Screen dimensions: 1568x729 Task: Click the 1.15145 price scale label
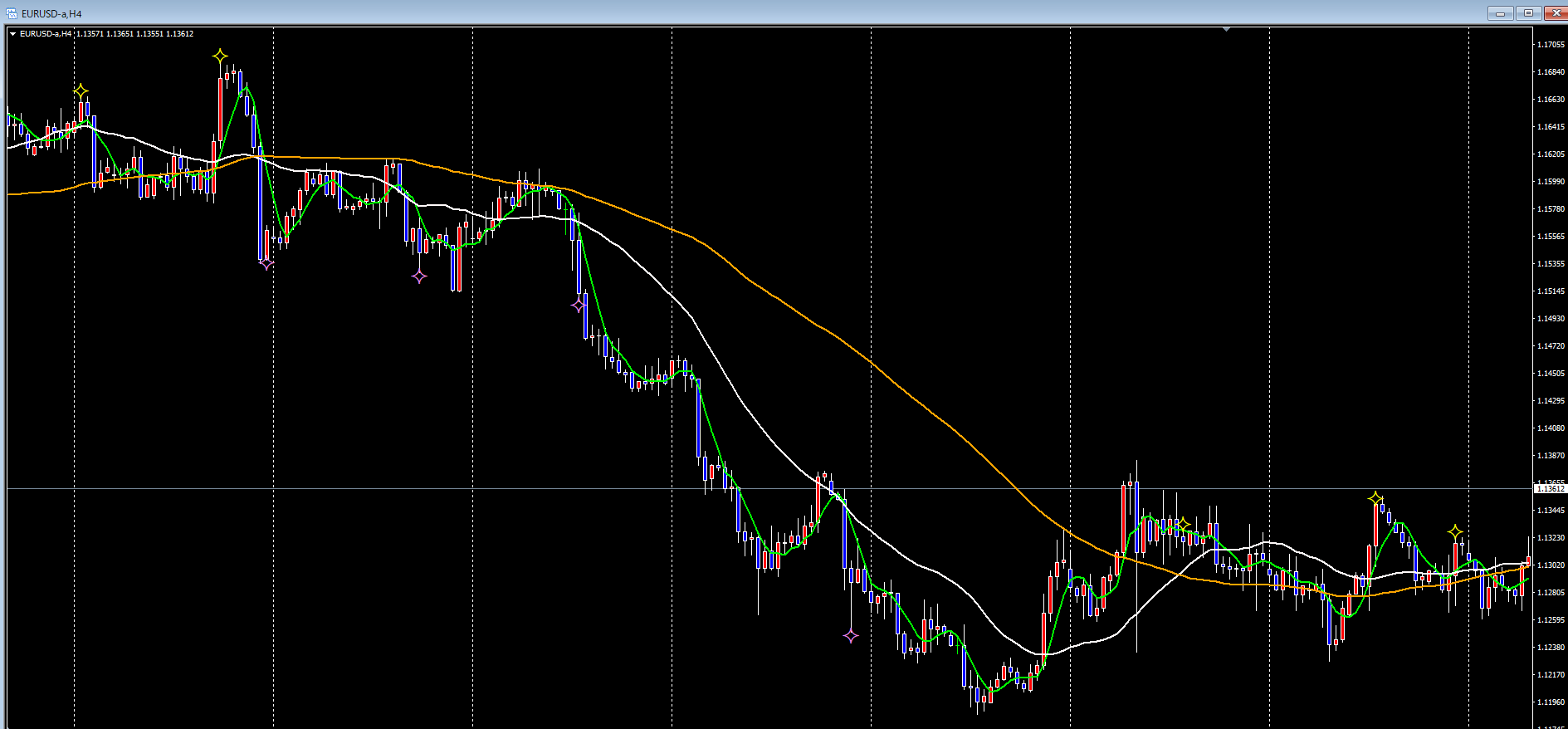pyautogui.click(x=1551, y=291)
